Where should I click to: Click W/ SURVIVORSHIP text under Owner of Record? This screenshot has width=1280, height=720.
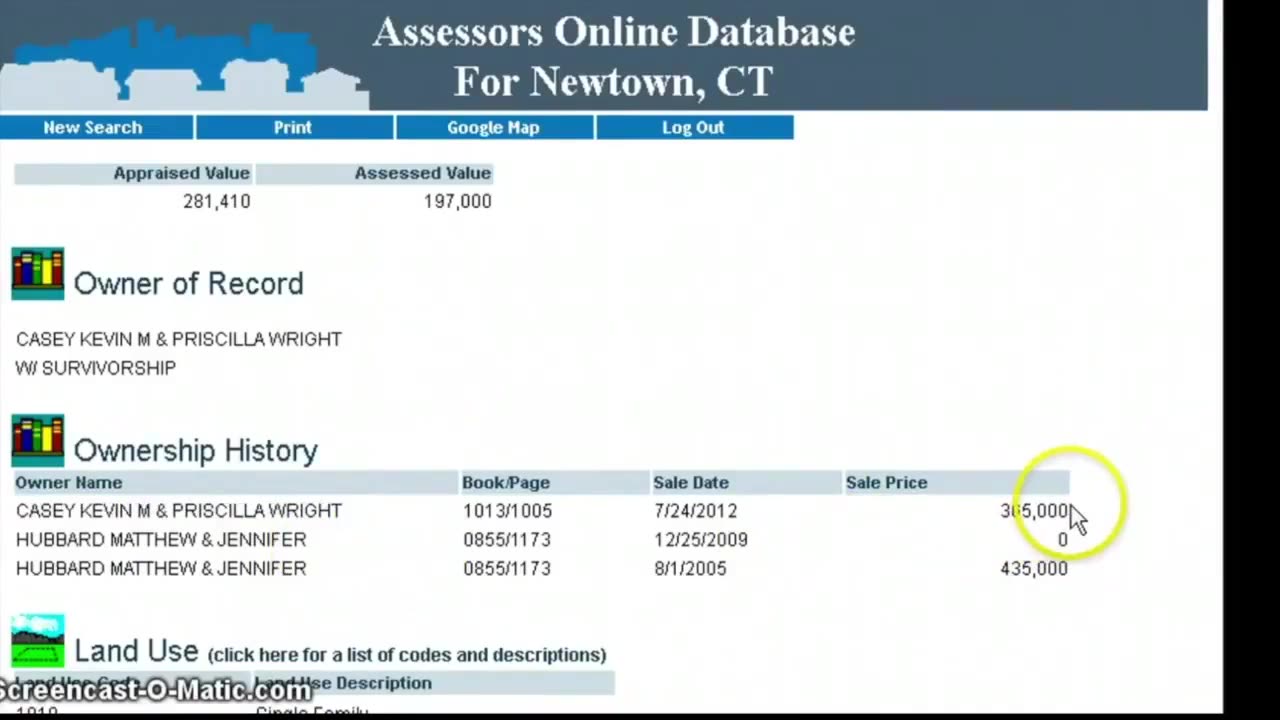pyautogui.click(x=96, y=368)
